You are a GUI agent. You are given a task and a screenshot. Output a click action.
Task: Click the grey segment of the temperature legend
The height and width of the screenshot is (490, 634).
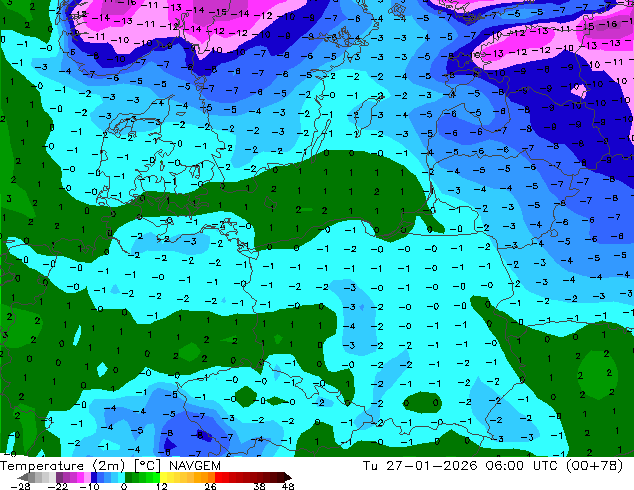(37, 477)
